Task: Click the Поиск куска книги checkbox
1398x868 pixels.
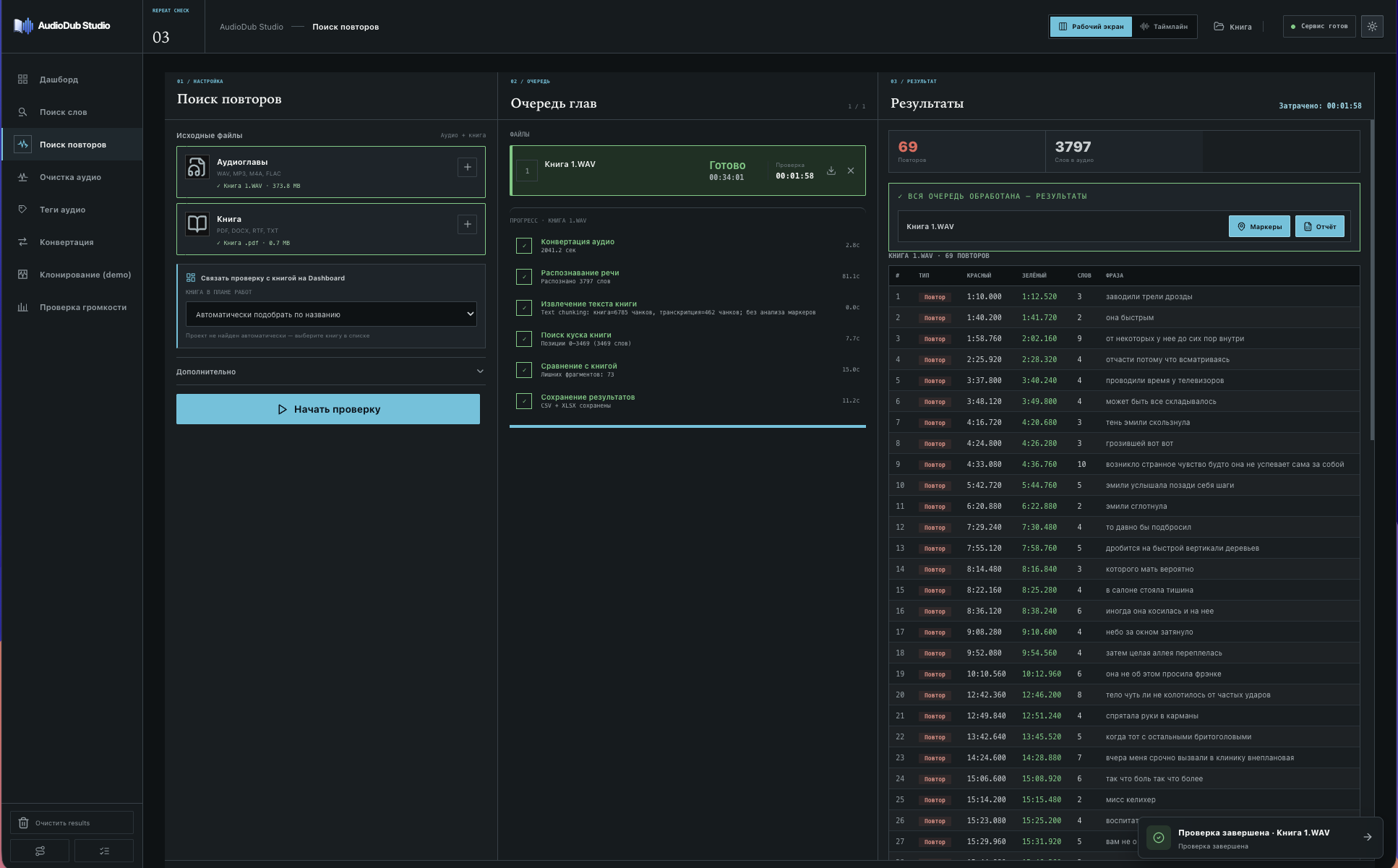Action: click(524, 339)
